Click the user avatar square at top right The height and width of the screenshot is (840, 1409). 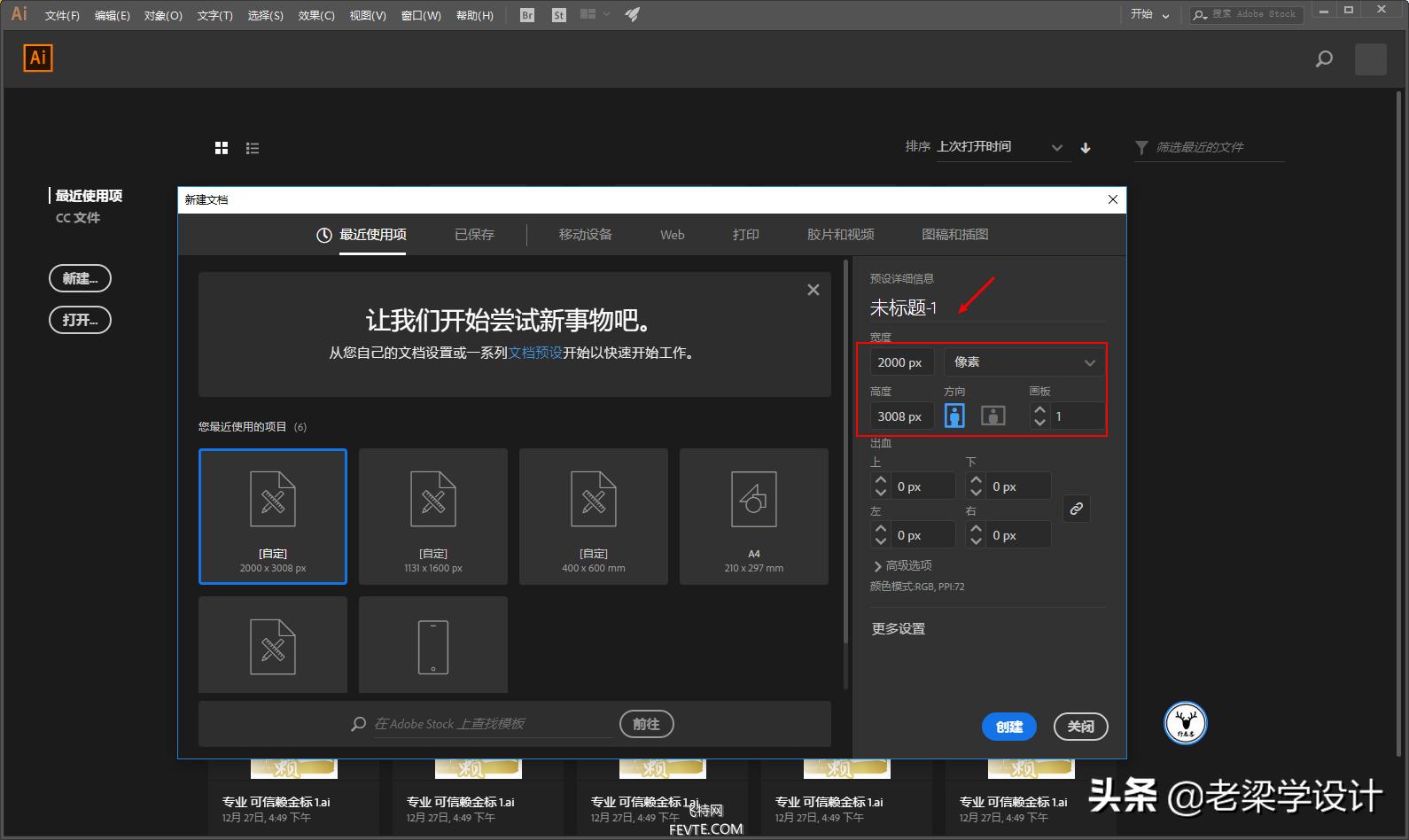coord(1371,59)
